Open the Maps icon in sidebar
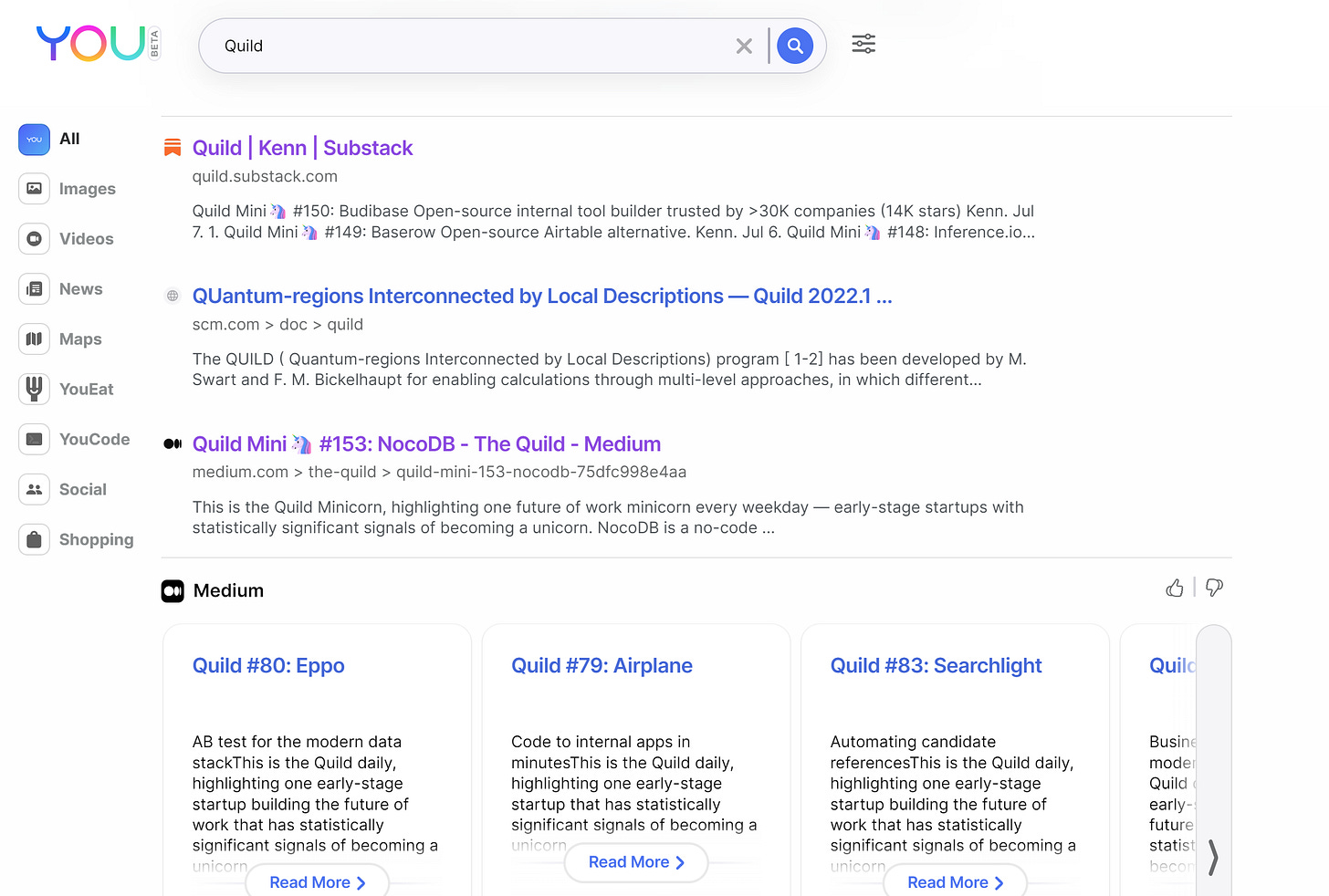 34,339
